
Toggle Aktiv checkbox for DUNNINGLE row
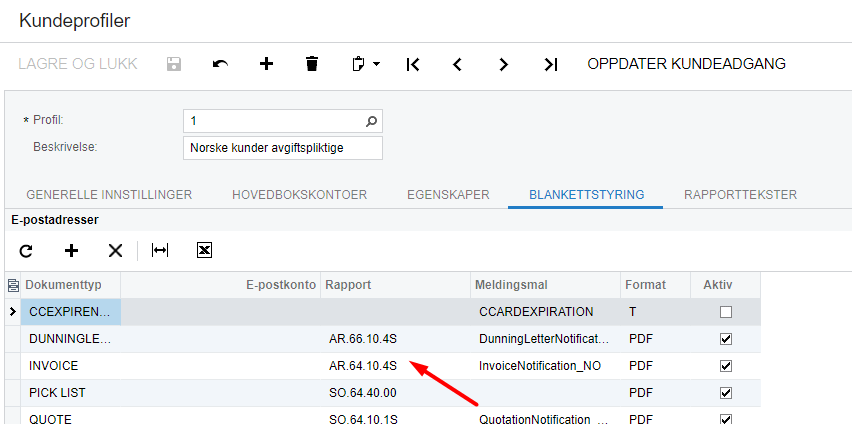click(725, 339)
